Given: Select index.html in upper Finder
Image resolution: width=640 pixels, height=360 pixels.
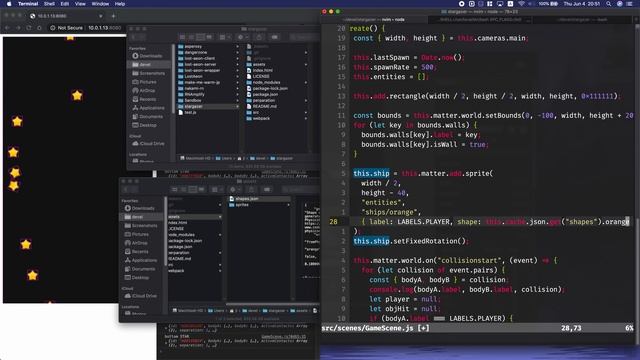Looking at the screenshot, I should tap(260, 70).
